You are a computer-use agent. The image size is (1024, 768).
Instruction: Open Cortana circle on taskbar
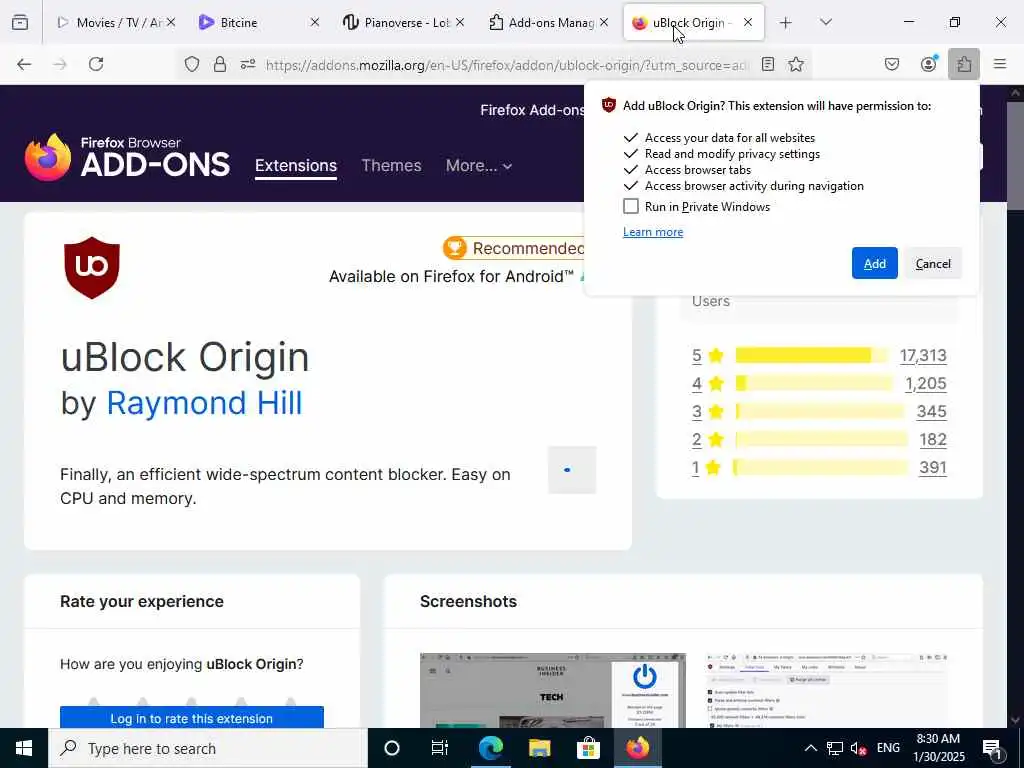point(392,748)
